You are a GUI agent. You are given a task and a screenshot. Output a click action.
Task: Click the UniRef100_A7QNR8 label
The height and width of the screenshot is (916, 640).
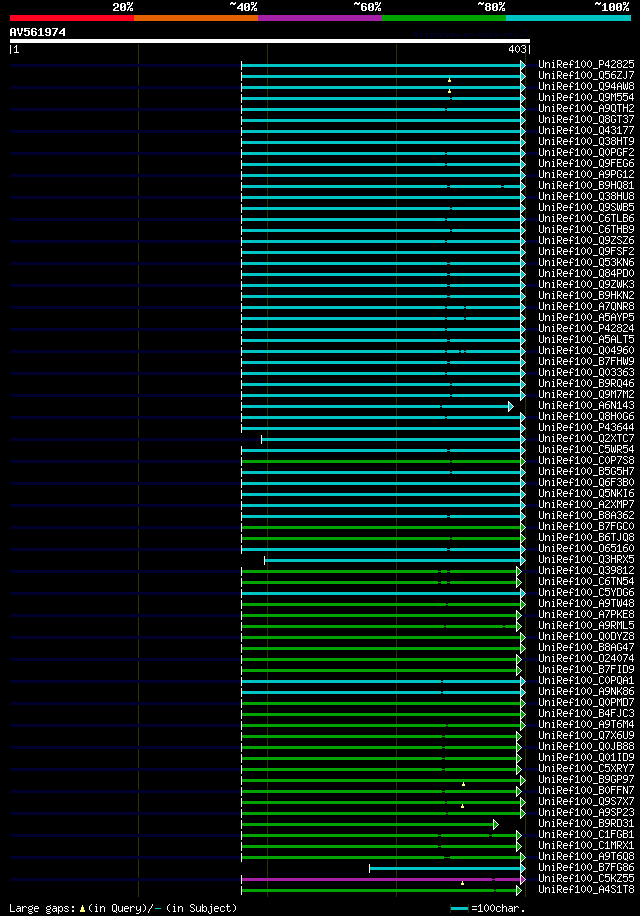click(x=586, y=307)
